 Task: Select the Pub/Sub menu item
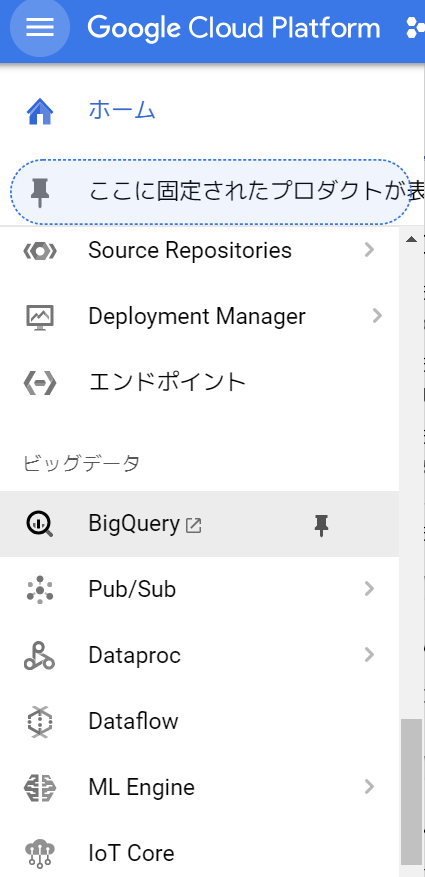click(200, 590)
